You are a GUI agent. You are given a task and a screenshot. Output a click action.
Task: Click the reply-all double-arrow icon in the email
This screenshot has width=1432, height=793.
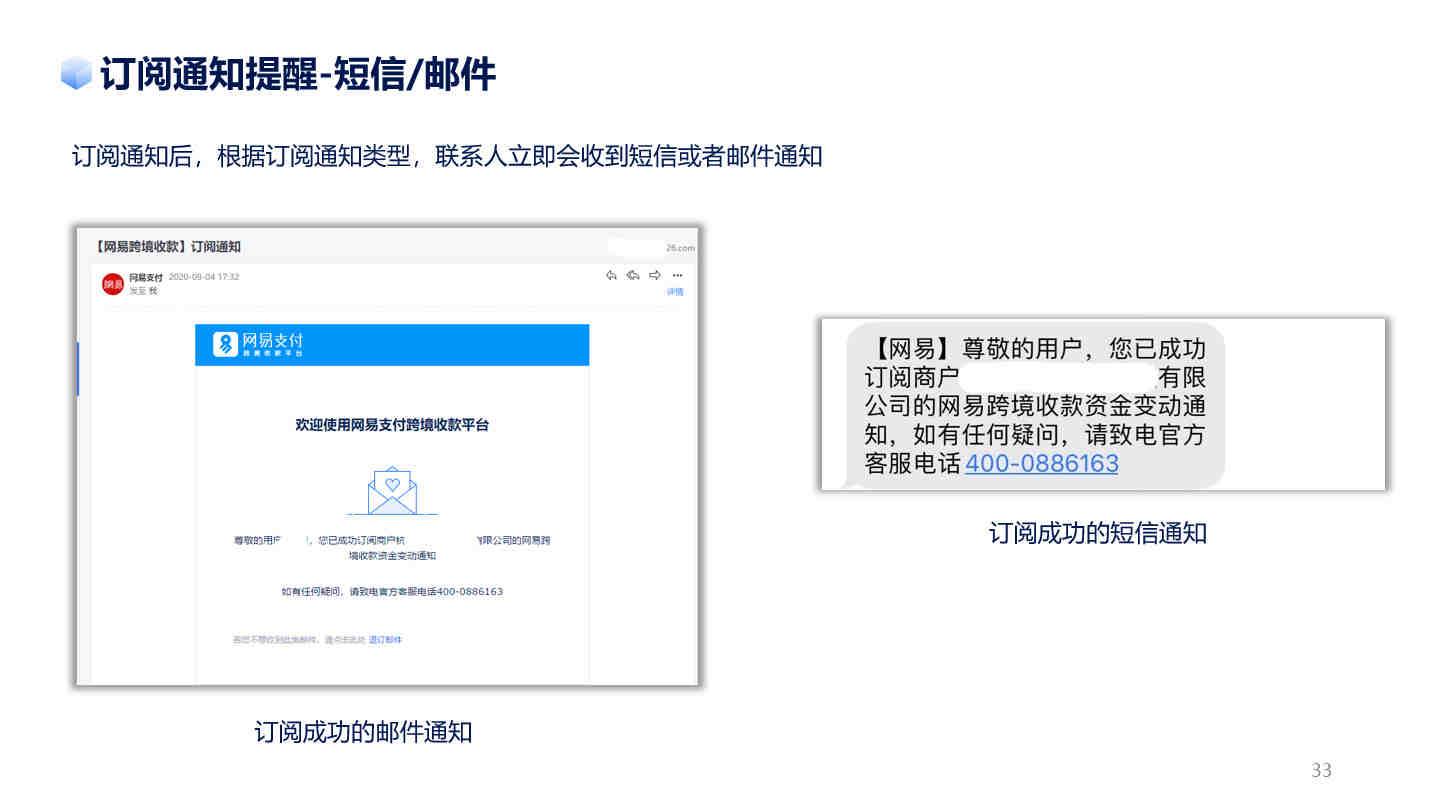click(633, 275)
